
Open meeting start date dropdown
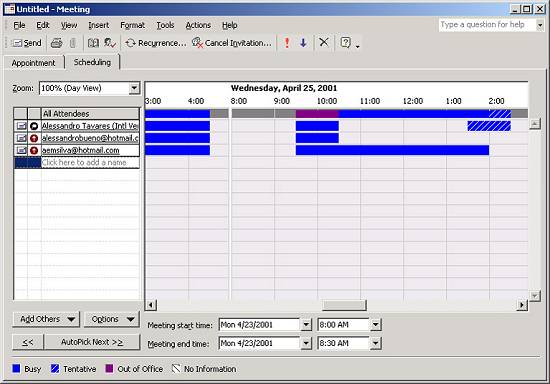[306, 325]
